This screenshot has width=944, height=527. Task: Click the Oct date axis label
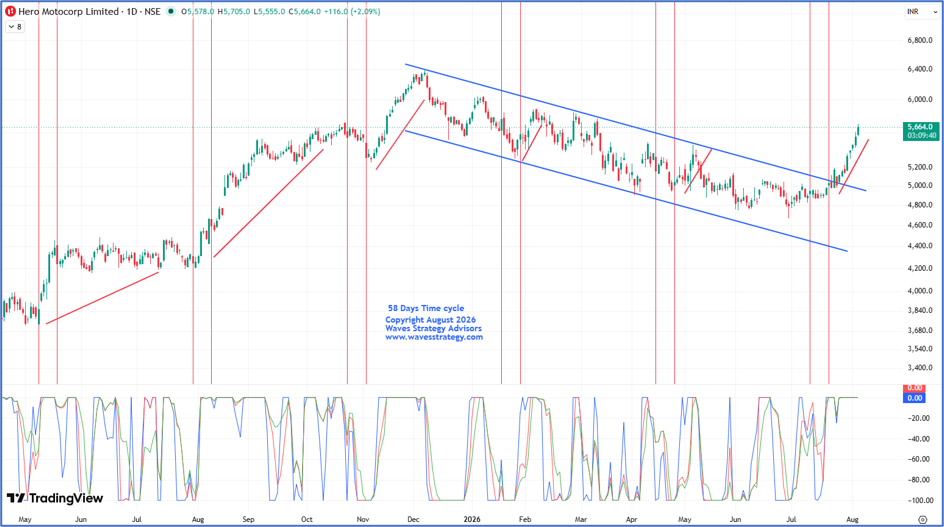point(307,519)
